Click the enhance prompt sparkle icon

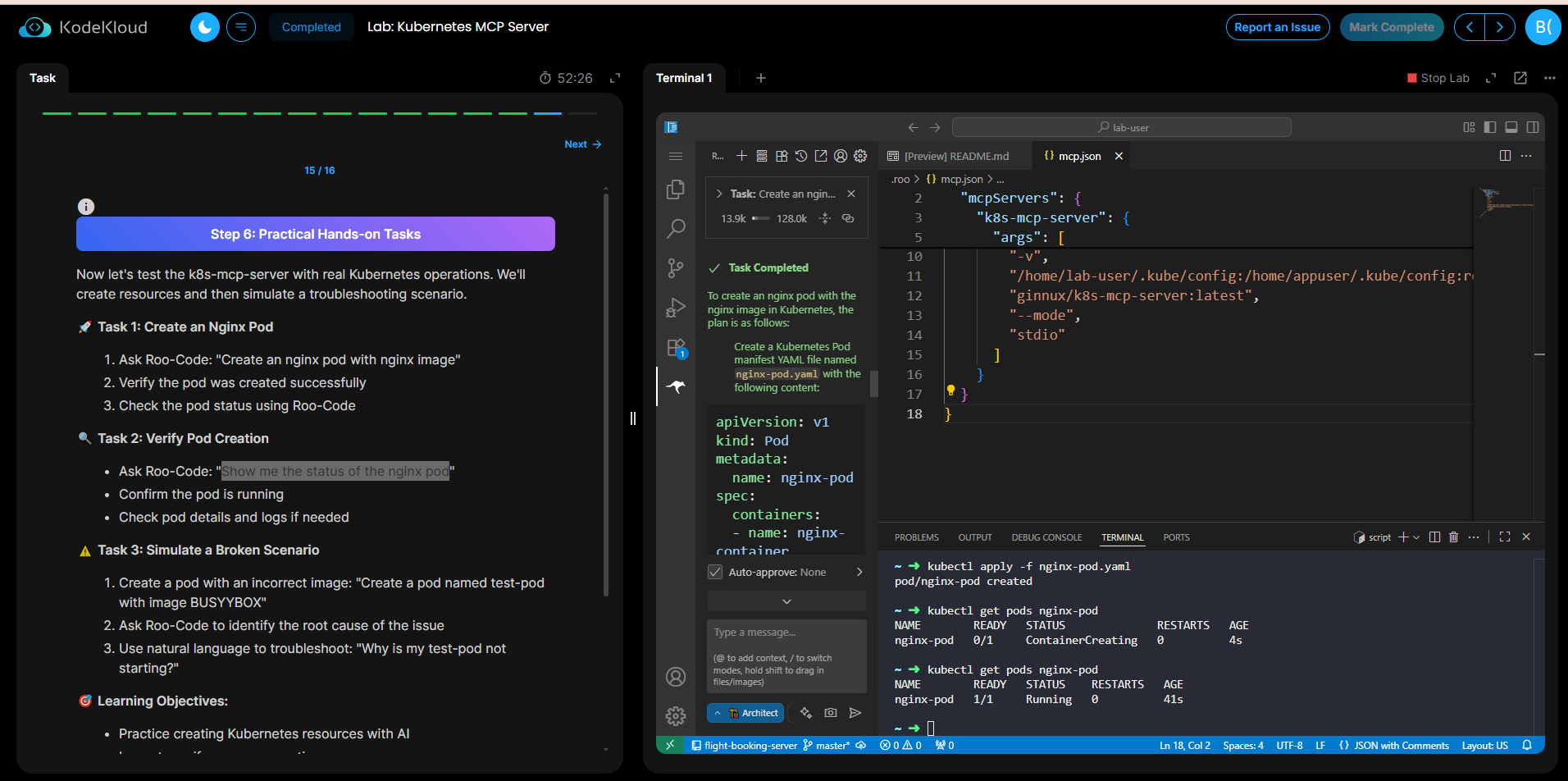click(x=806, y=713)
